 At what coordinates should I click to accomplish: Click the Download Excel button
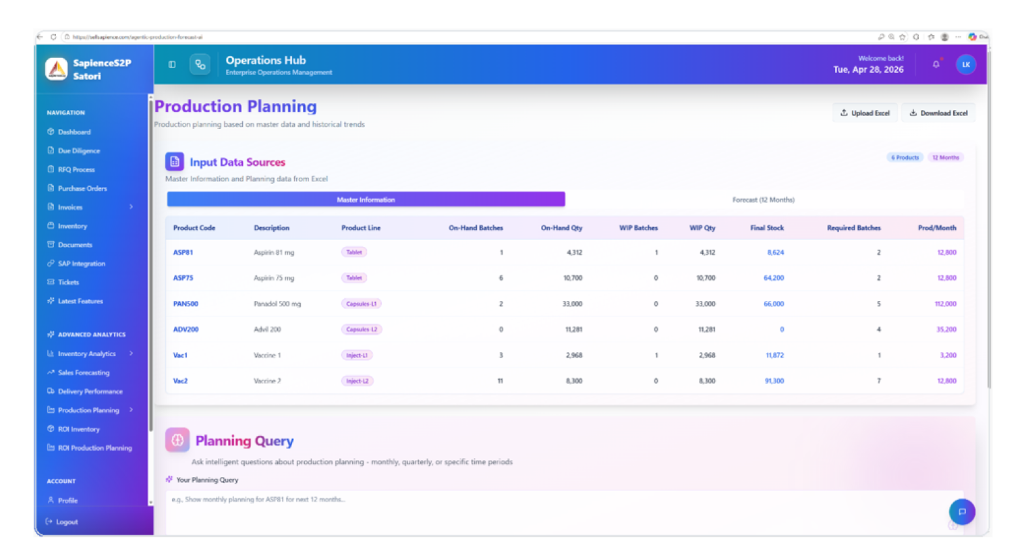click(x=938, y=113)
